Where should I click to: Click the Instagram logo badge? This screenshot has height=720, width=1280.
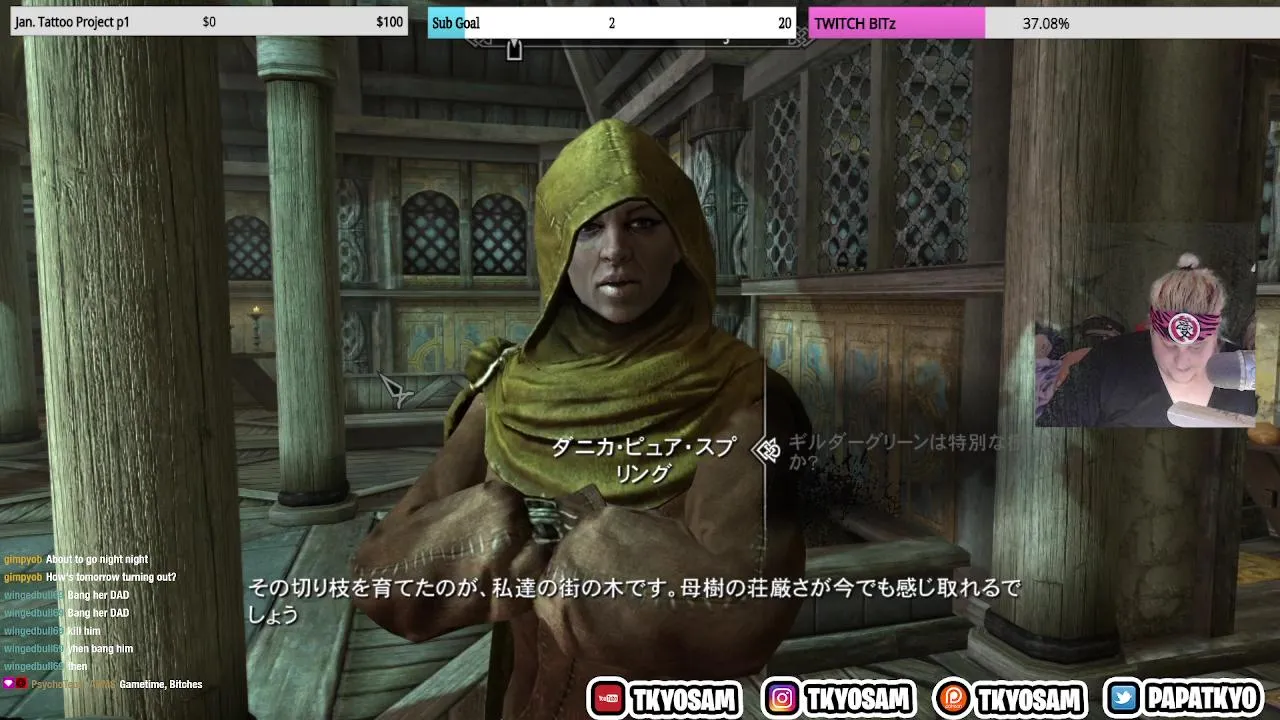781,698
